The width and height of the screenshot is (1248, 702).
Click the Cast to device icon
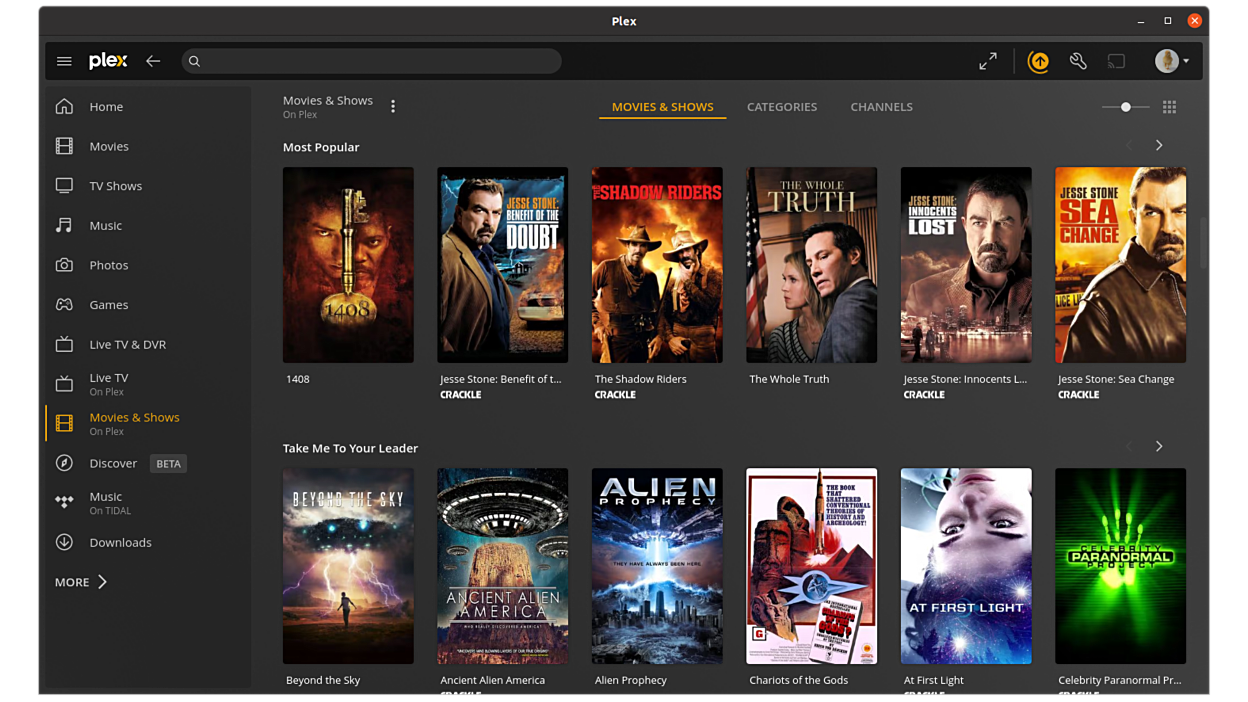point(1116,61)
